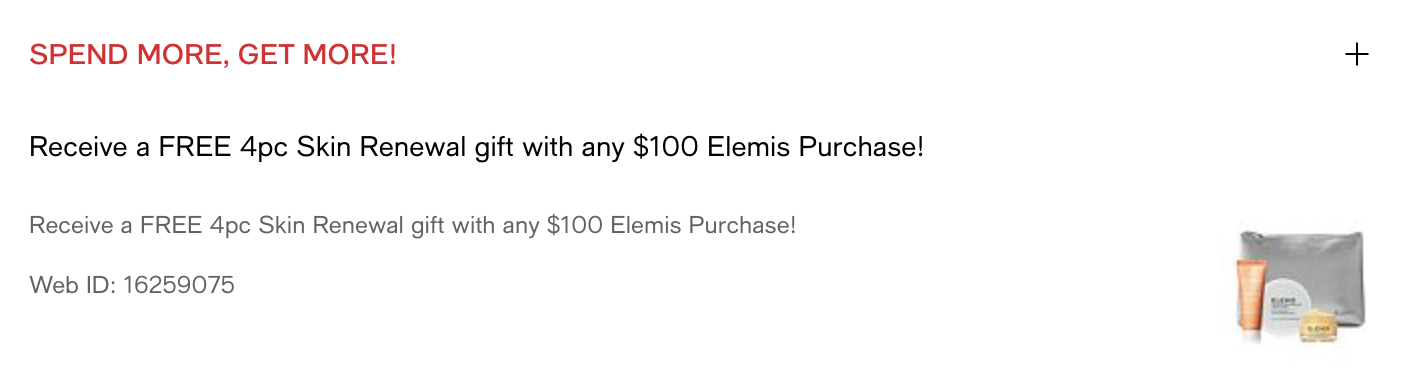Viewport: 1406px width, 368px height.
Task: Select the bold FREE 4pc Skin Renewal headline
Action: pyautogui.click(x=477, y=148)
